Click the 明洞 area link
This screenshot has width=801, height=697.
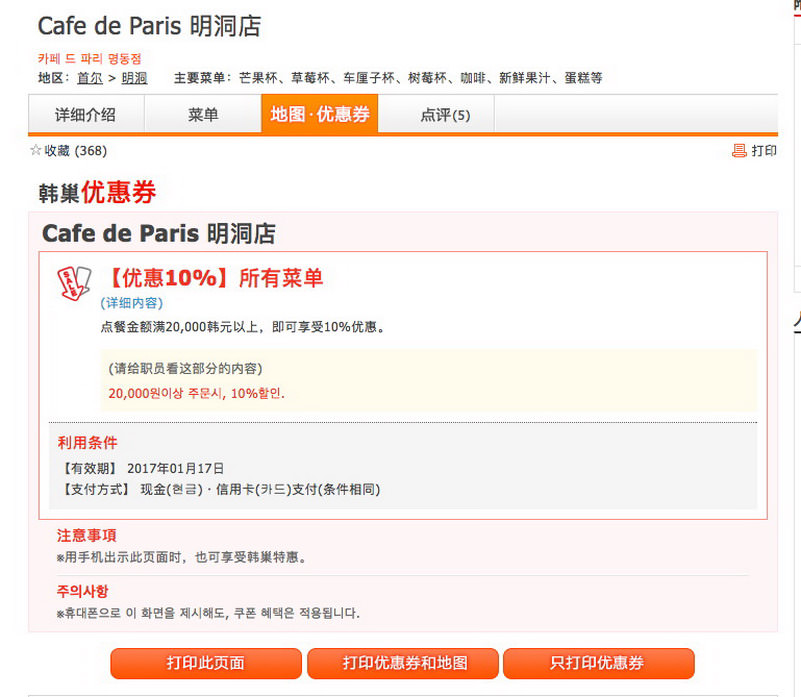[134, 78]
